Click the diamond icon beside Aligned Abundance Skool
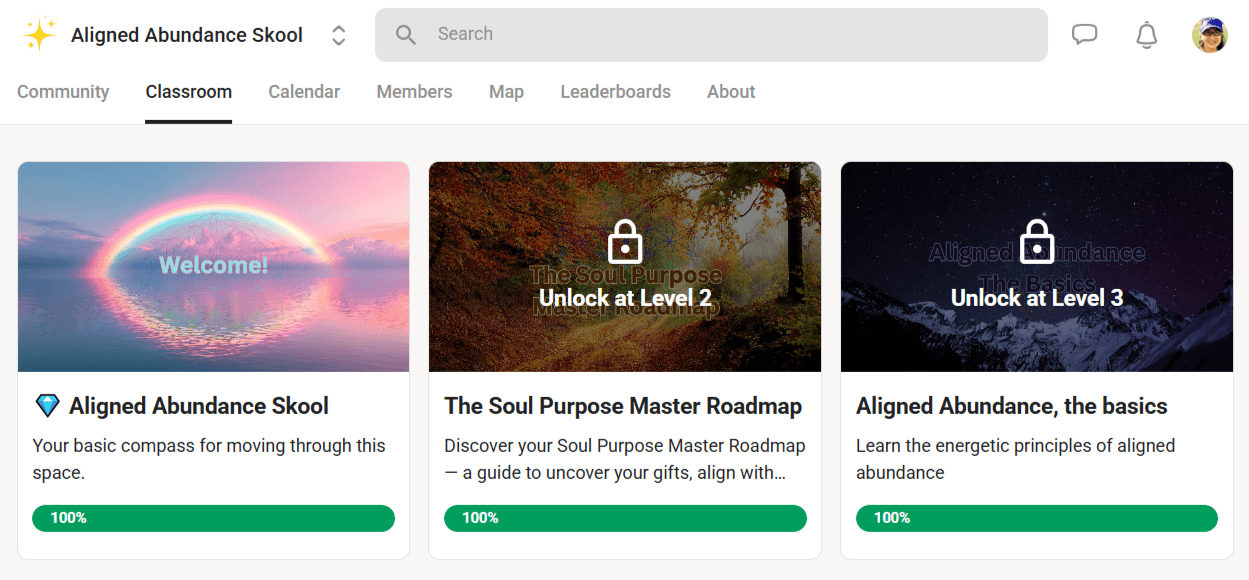 click(47, 406)
